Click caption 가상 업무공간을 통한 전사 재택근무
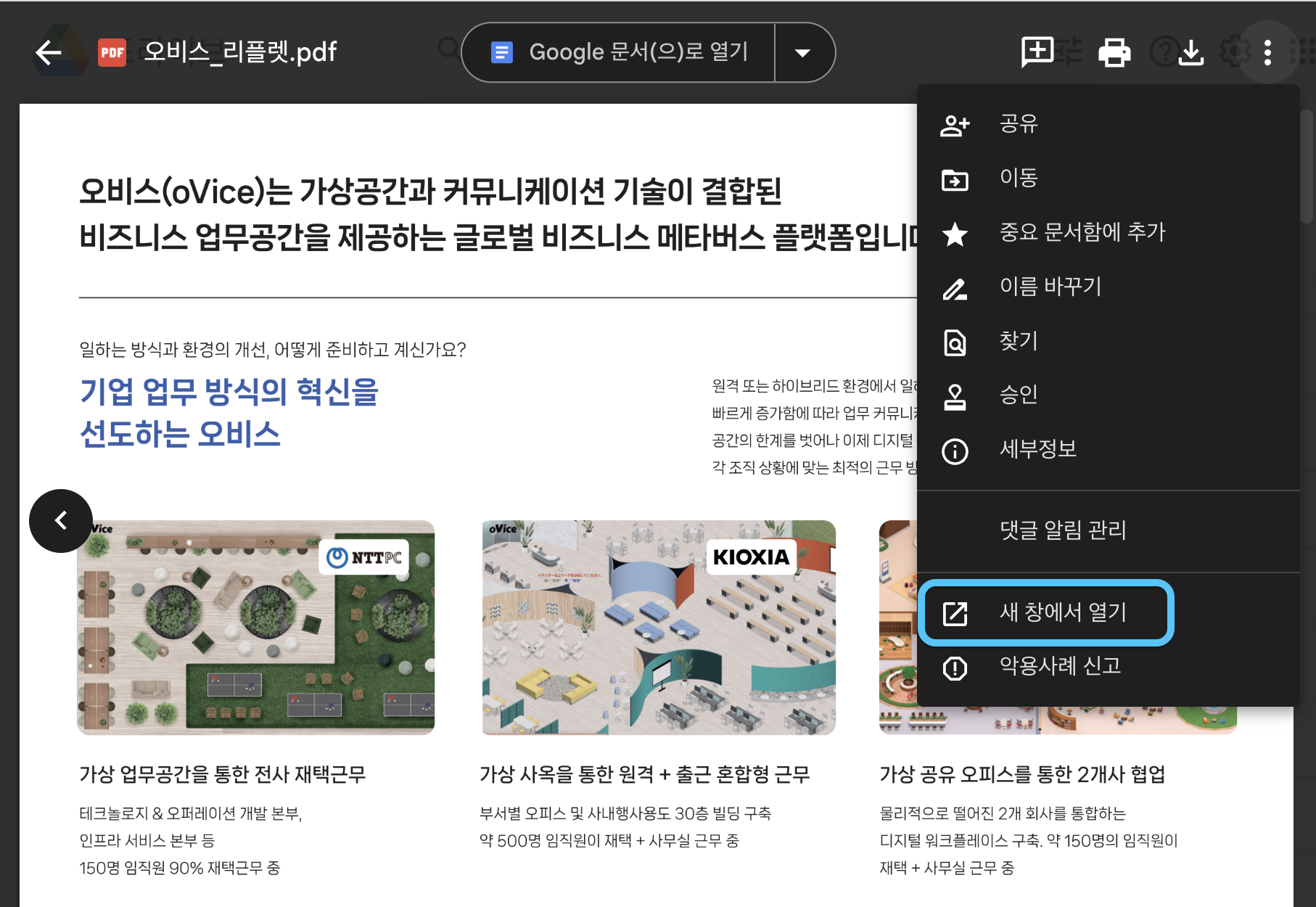The image size is (1316, 907). click(223, 774)
